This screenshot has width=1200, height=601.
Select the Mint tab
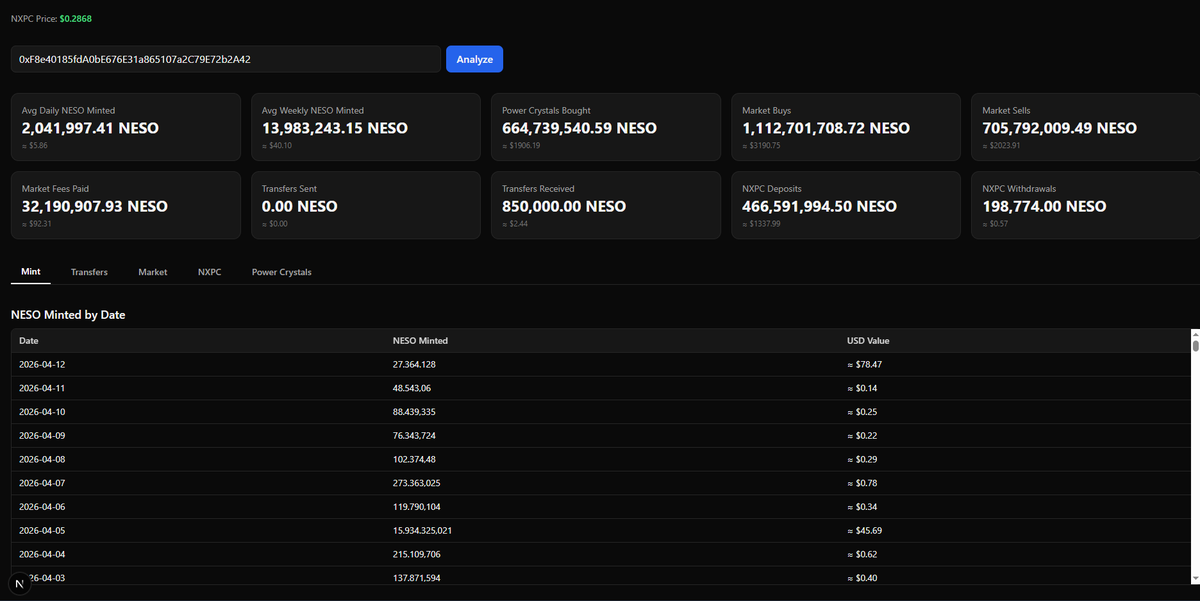click(30, 271)
